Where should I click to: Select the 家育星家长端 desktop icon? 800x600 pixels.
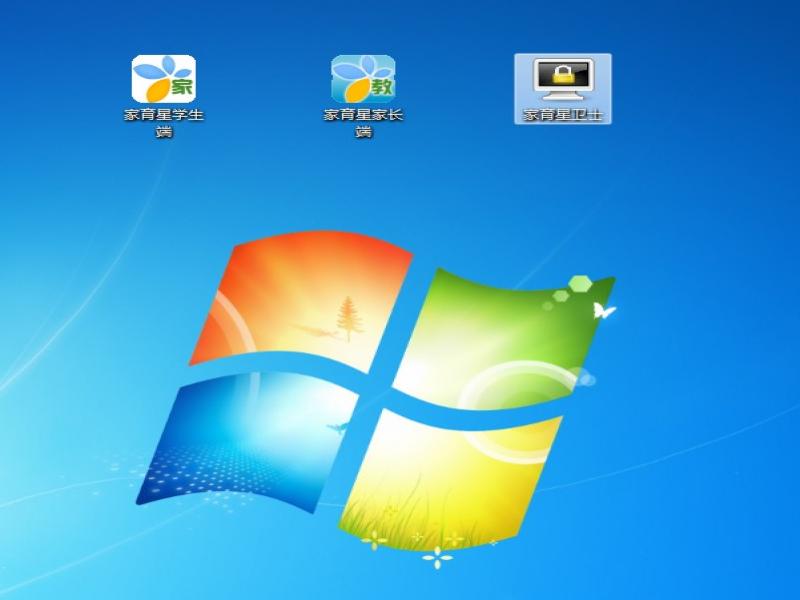click(363, 78)
